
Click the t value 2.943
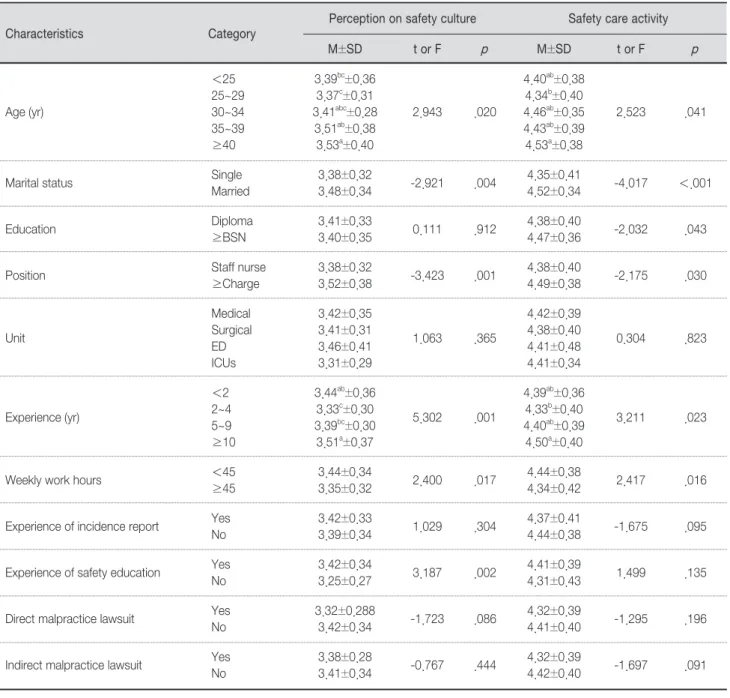tap(427, 112)
